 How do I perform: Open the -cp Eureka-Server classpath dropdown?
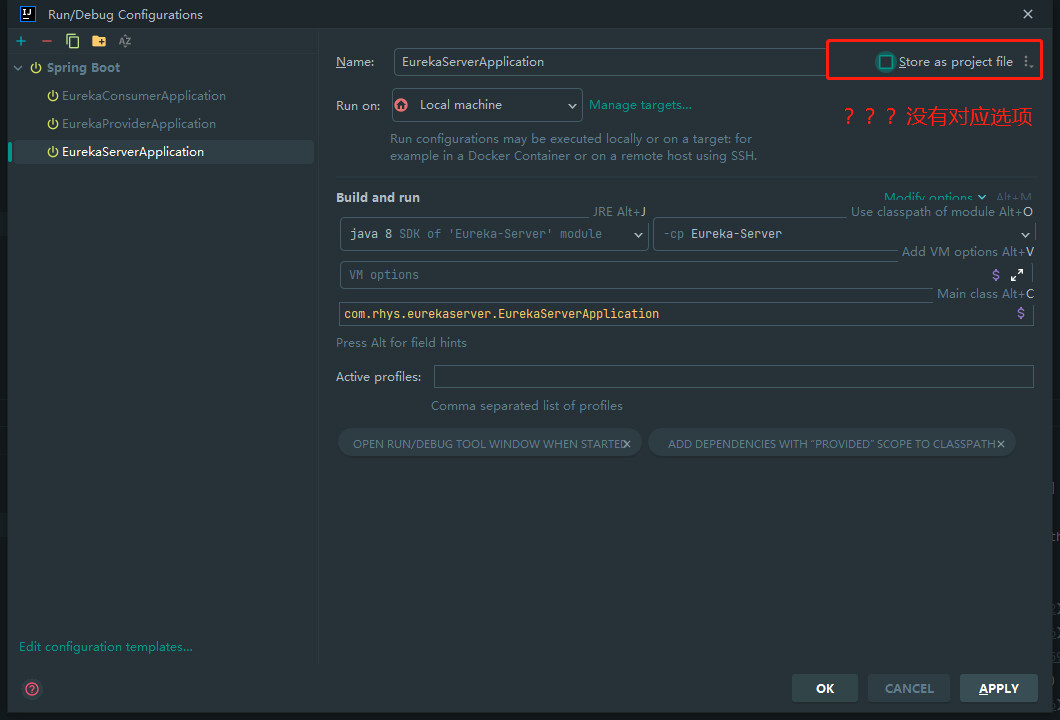[843, 234]
